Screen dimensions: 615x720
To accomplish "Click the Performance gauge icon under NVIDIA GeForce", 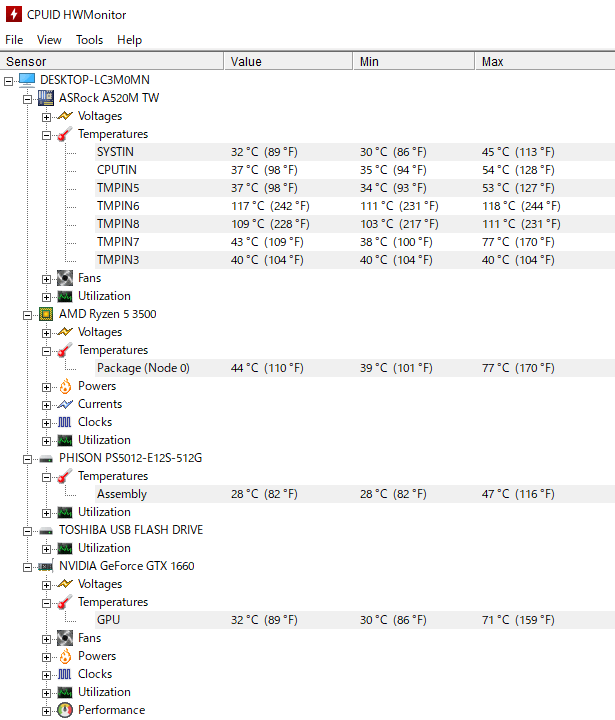I will [65, 710].
